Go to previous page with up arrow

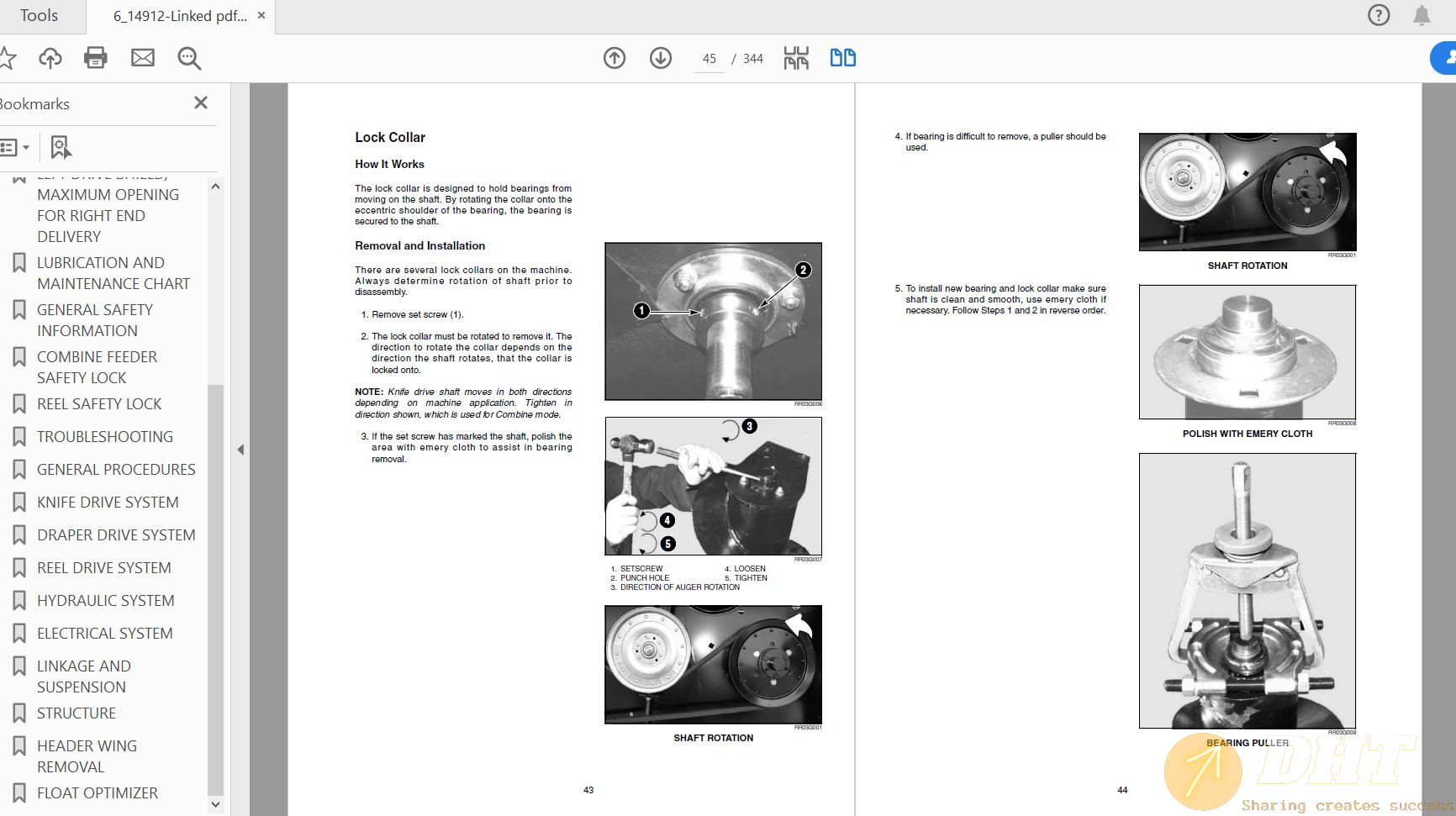click(x=615, y=58)
